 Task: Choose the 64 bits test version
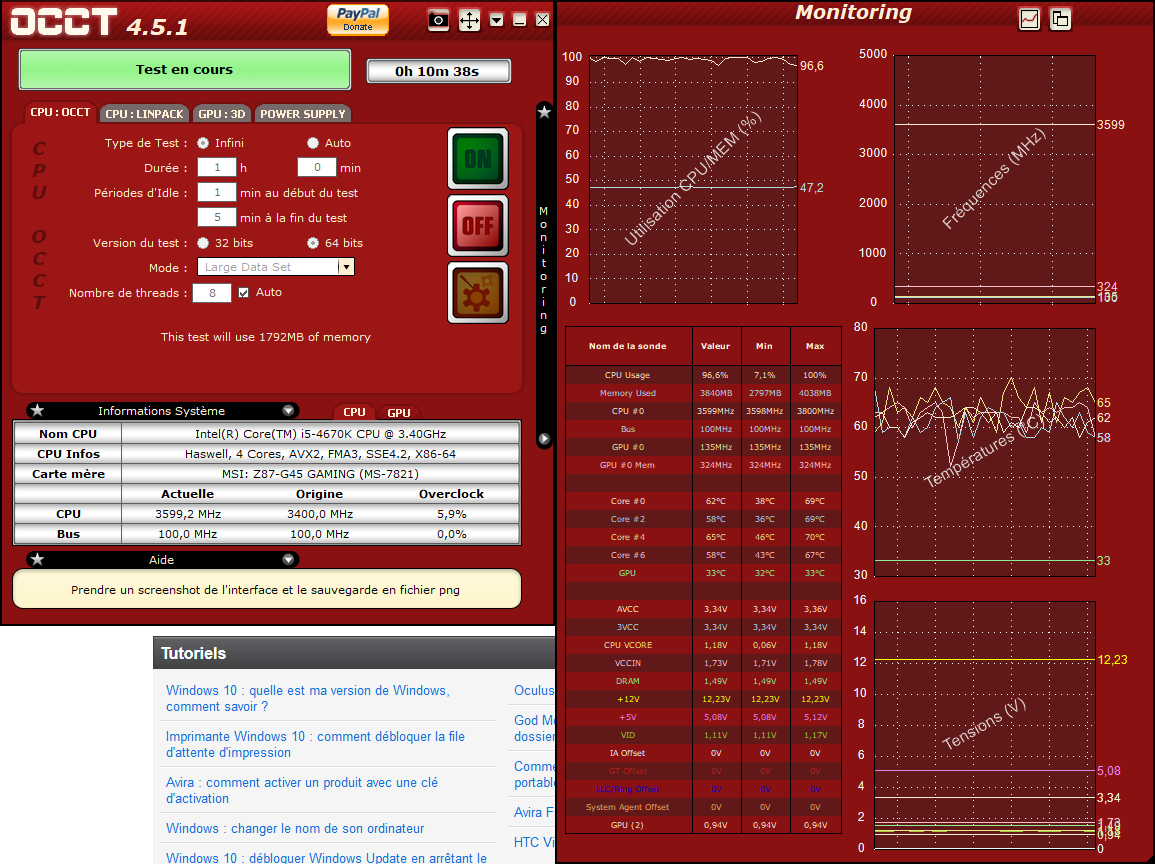click(x=313, y=243)
